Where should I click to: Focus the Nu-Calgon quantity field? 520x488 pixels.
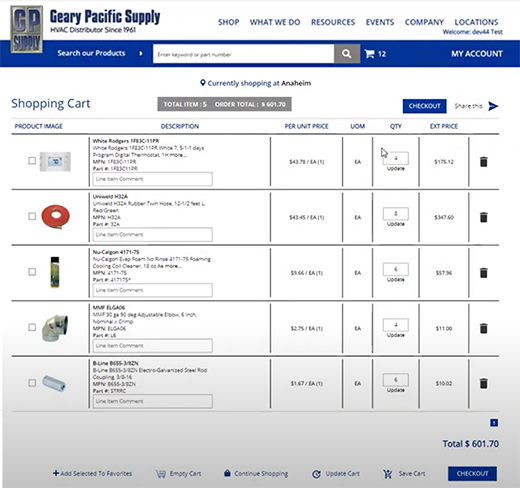(x=396, y=269)
